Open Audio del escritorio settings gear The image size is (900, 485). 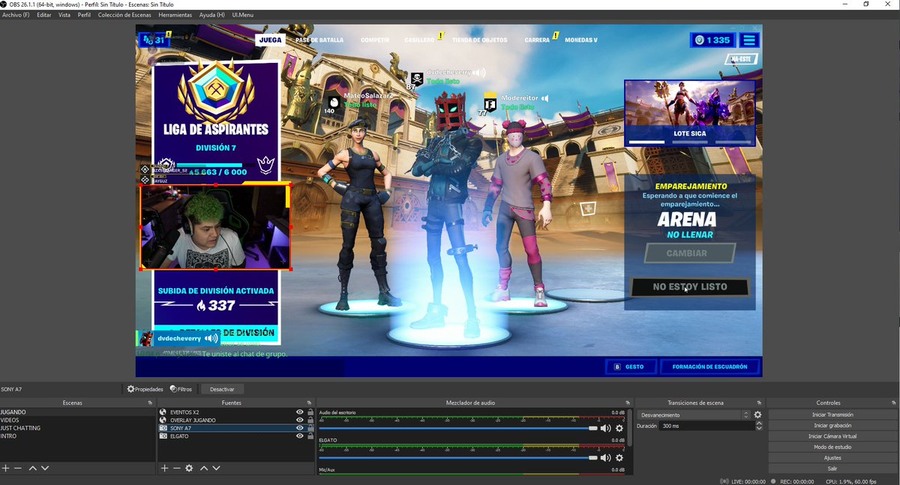click(619, 428)
